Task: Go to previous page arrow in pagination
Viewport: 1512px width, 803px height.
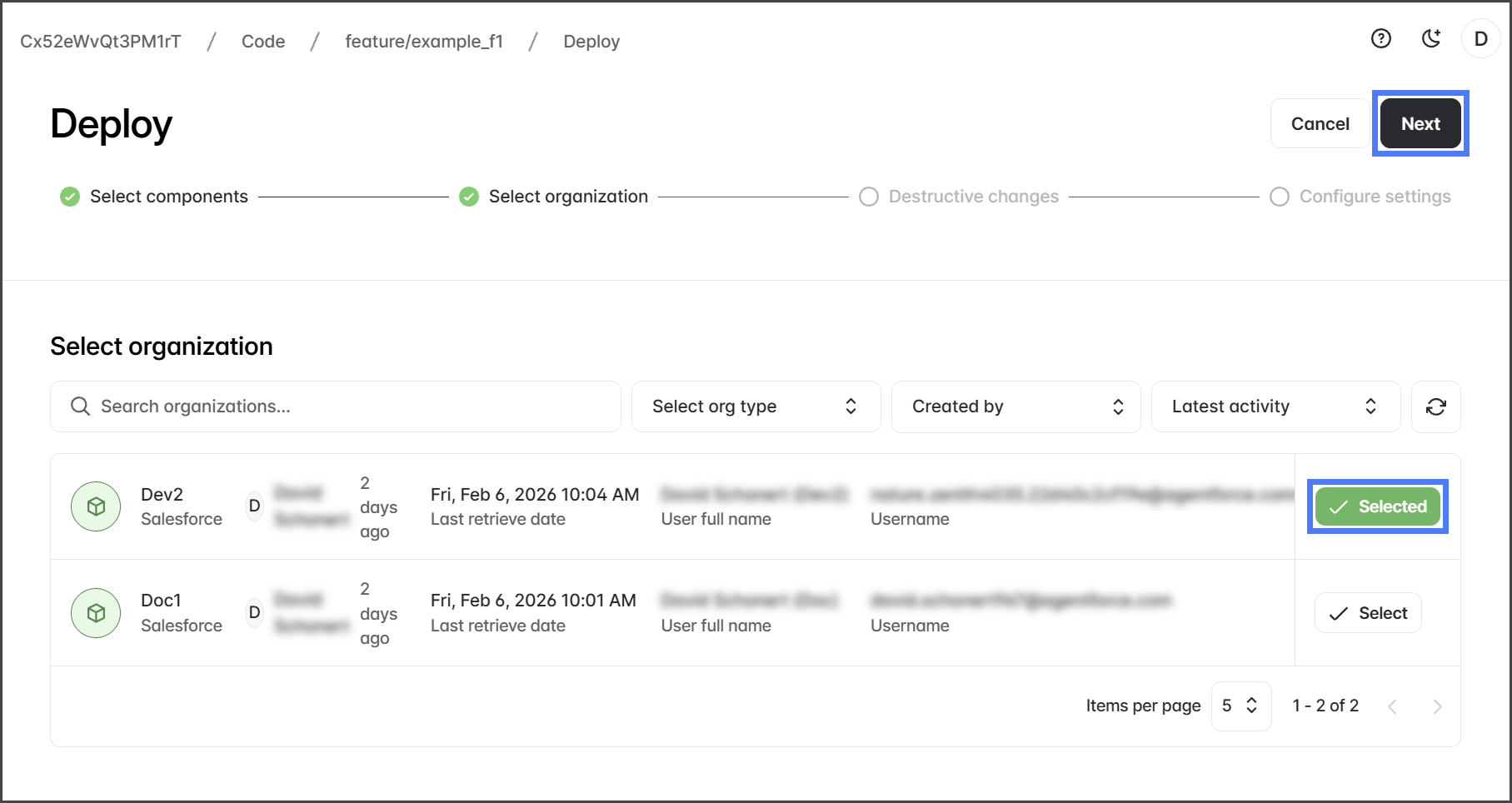Action: point(1392,706)
